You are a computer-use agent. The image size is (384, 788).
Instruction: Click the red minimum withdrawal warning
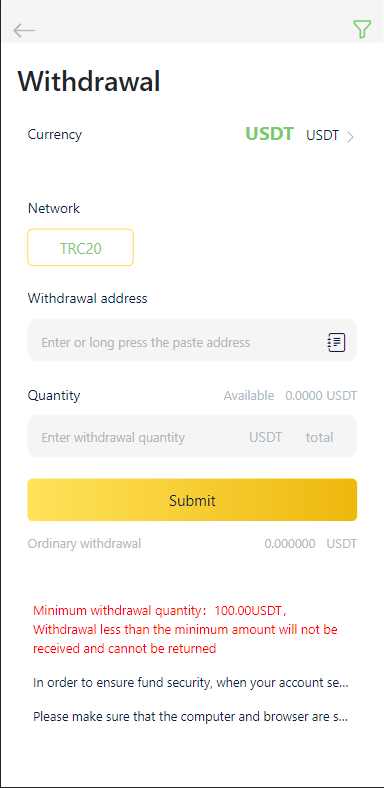tap(185, 630)
